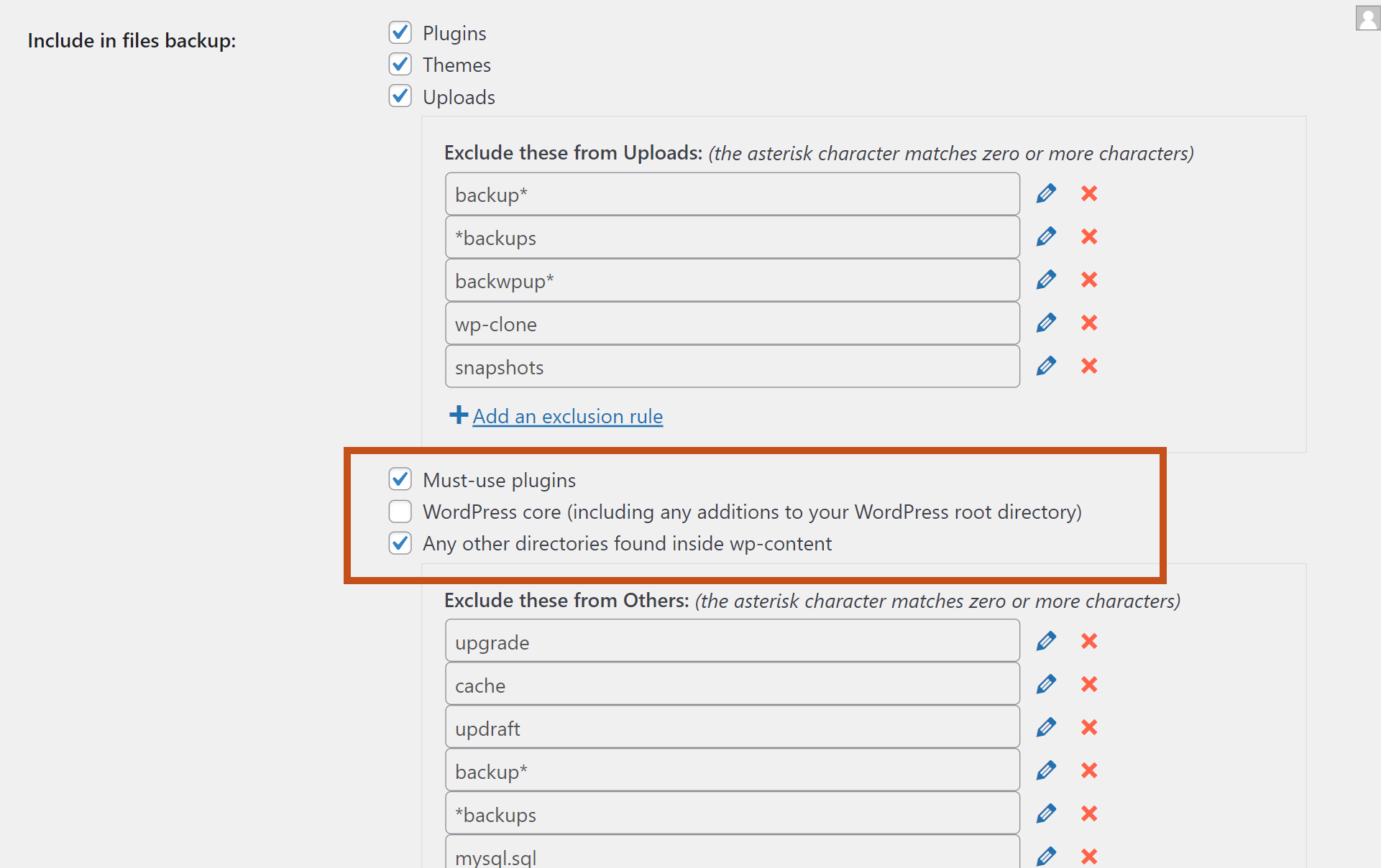Enable WordPress core backup checkbox
The image size is (1381, 868).
click(x=400, y=511)
